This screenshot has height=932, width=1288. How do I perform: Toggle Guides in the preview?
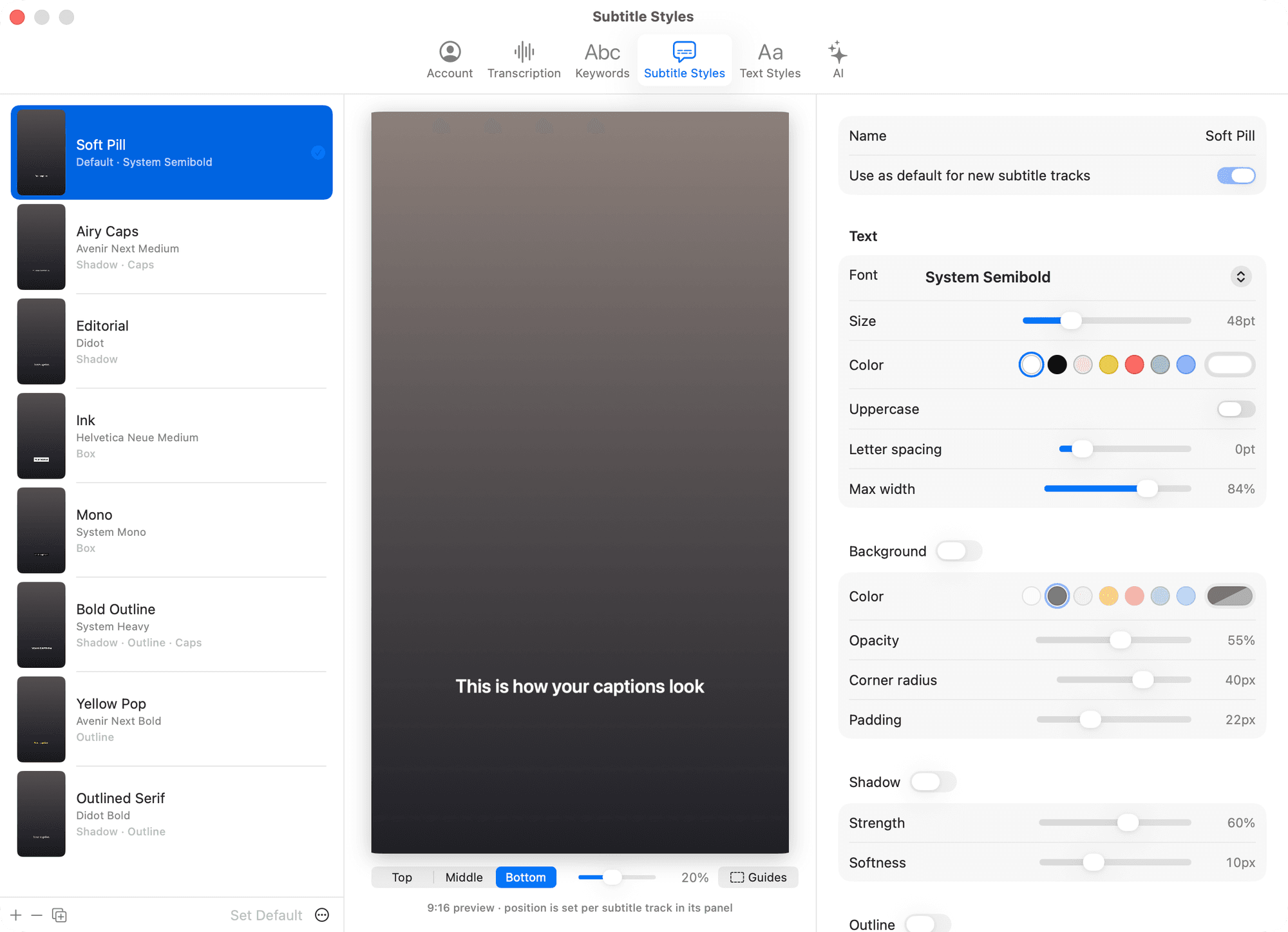[758, 877]
